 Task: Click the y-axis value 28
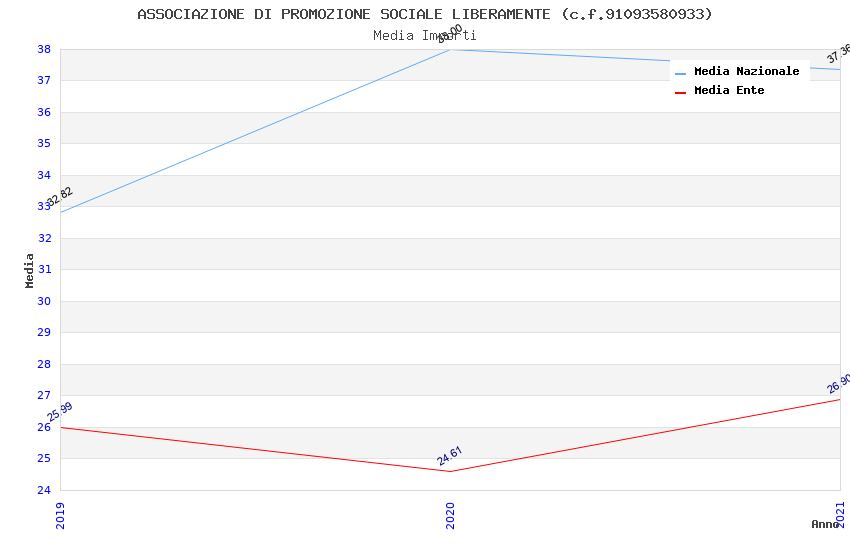point(44,364)
